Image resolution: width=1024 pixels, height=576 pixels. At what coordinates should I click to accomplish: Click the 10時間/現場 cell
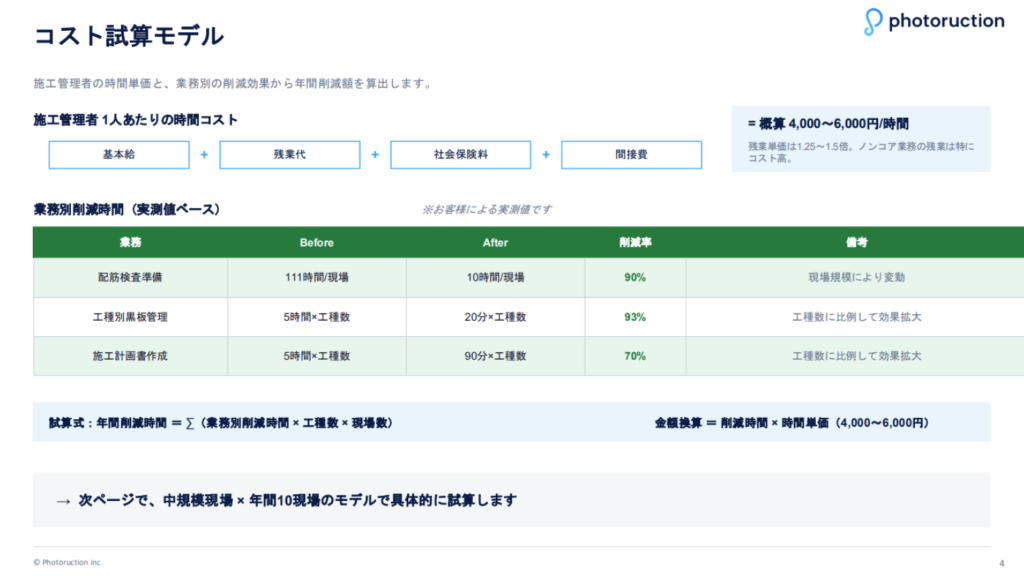[495, 278]
